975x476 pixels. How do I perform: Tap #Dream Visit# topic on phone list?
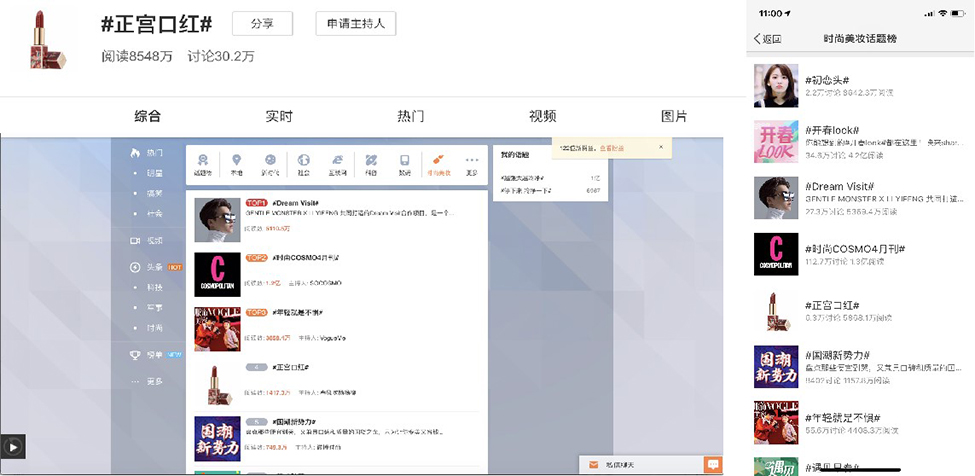[840, 186]
